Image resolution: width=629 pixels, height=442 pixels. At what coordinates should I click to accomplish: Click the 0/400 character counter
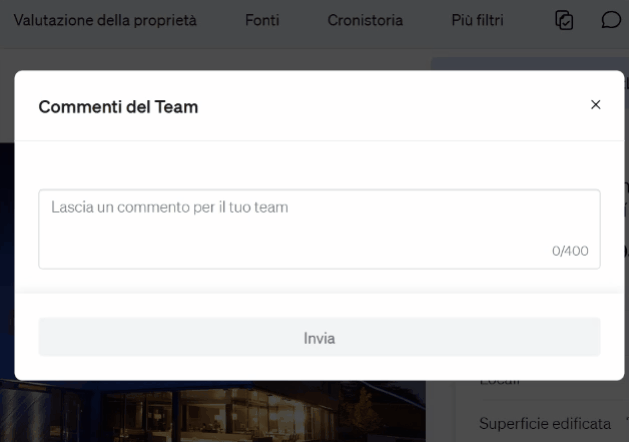(x=570, y=251)
